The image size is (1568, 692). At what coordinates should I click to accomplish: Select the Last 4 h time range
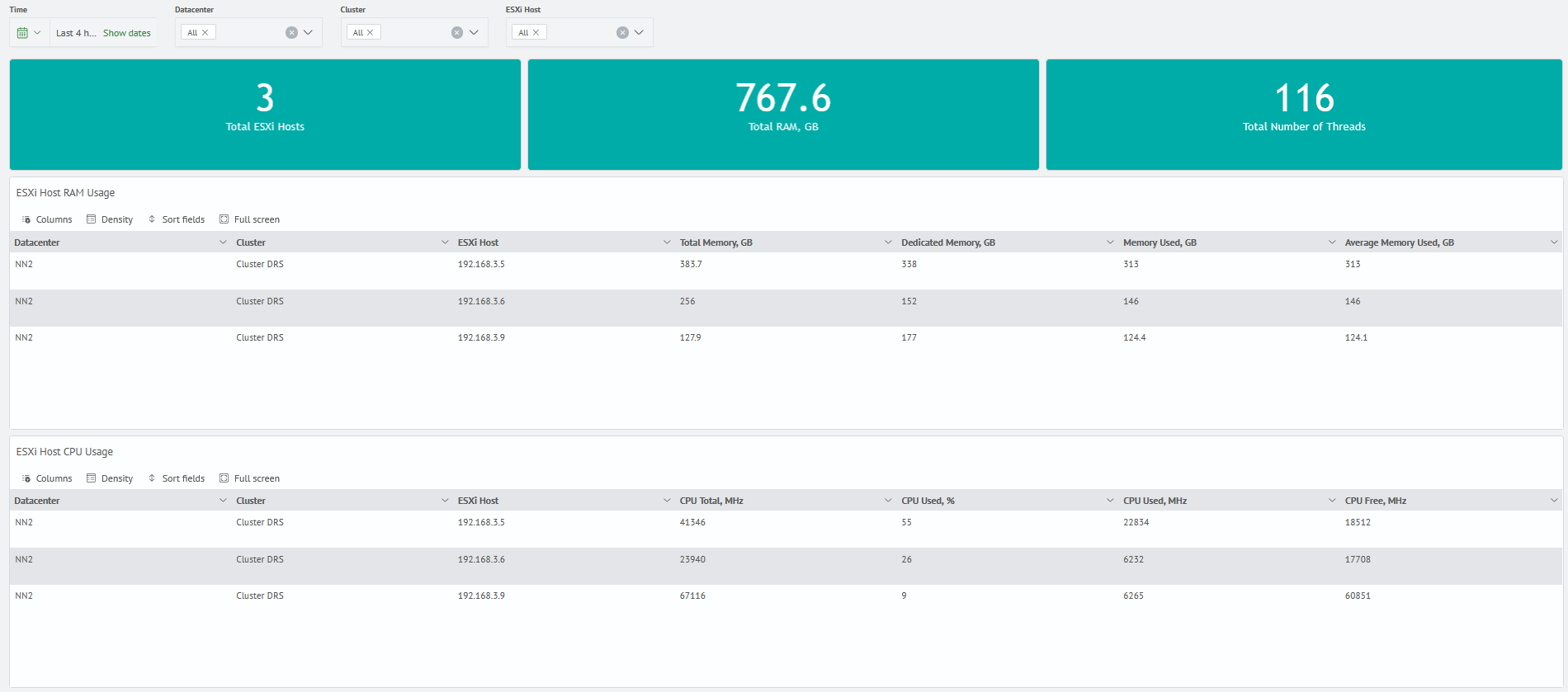click(76, 33)
